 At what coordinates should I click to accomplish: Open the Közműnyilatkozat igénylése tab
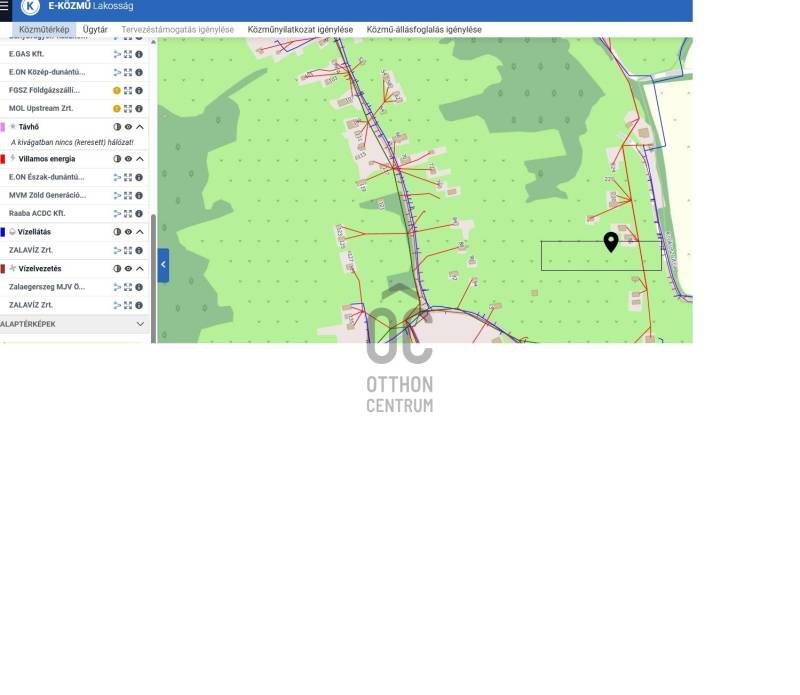(x=300, y=30)
